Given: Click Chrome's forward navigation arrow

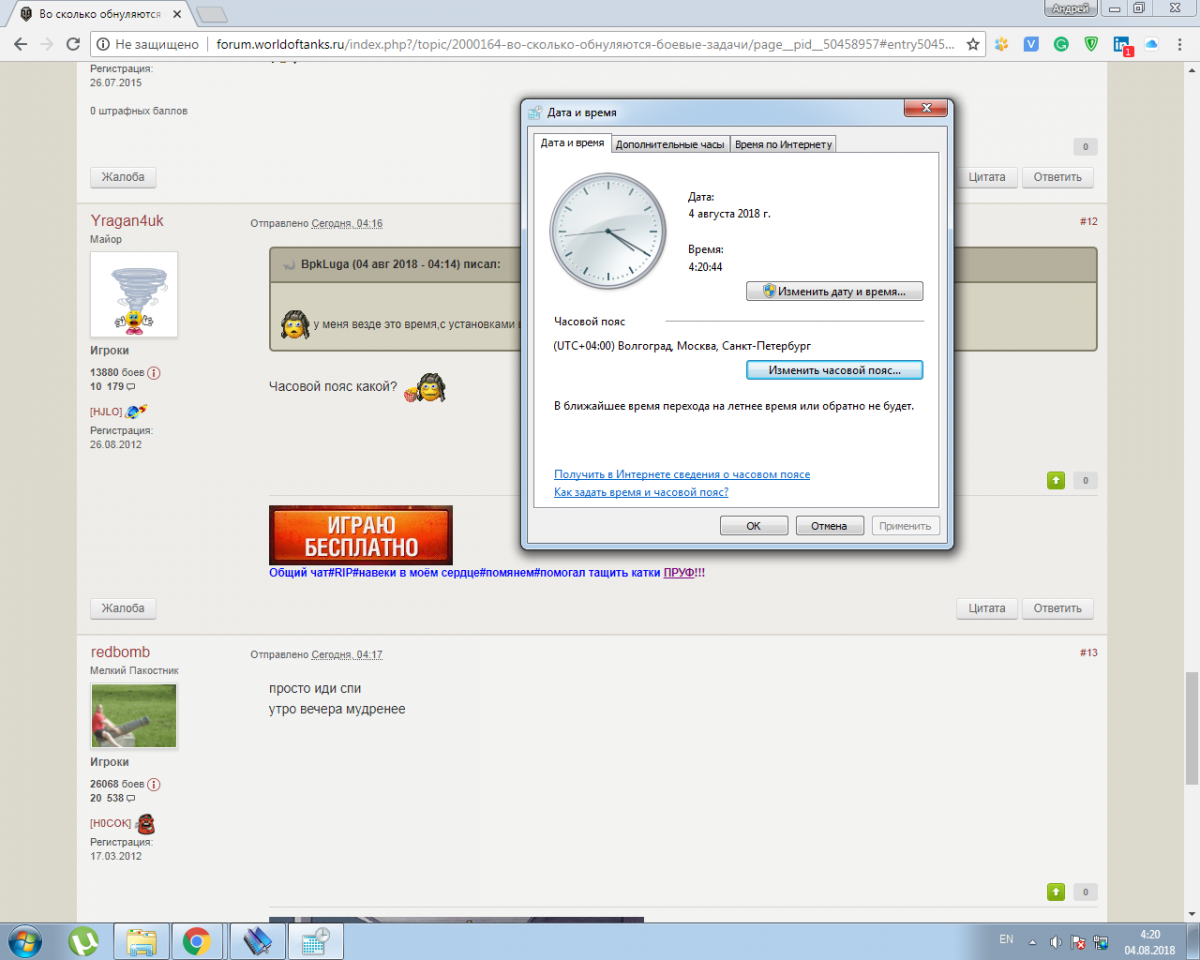Looking at the screenshot, I should pyautogui.click(x=46, y=44).
